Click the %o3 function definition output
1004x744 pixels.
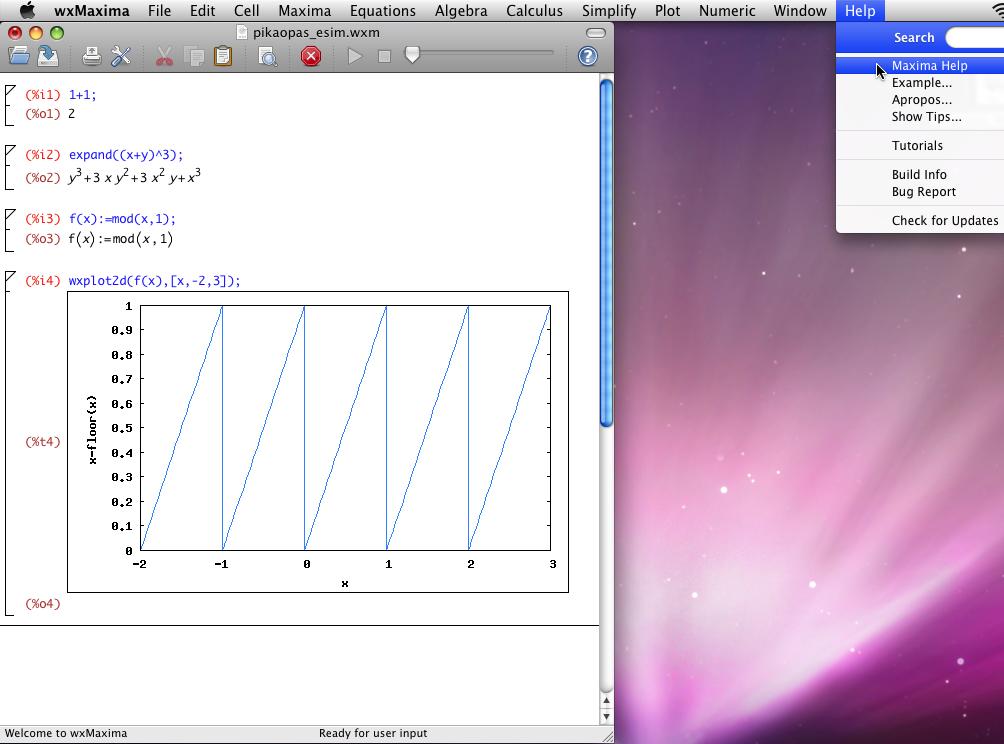click(x=120, y=239)
